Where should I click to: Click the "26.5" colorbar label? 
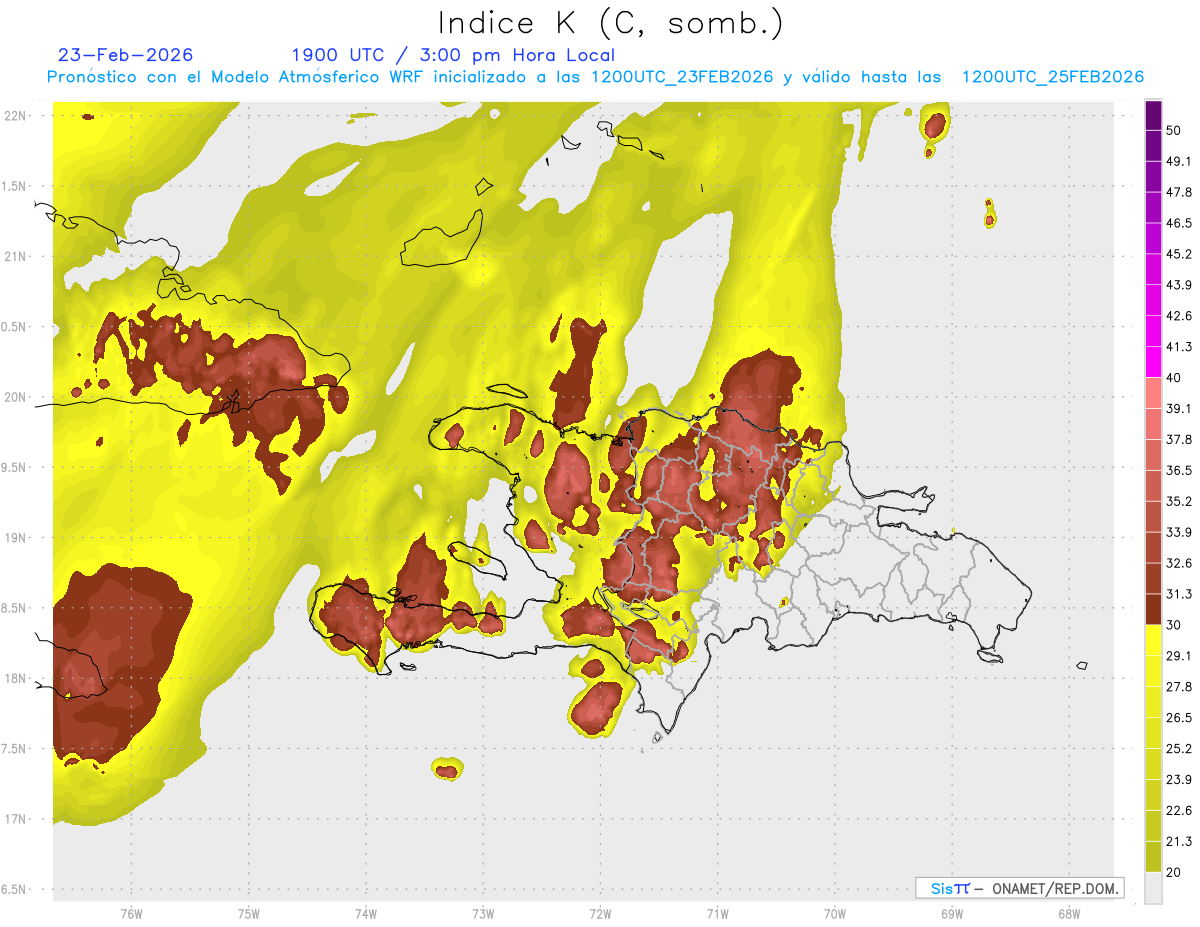[1179, 718]
